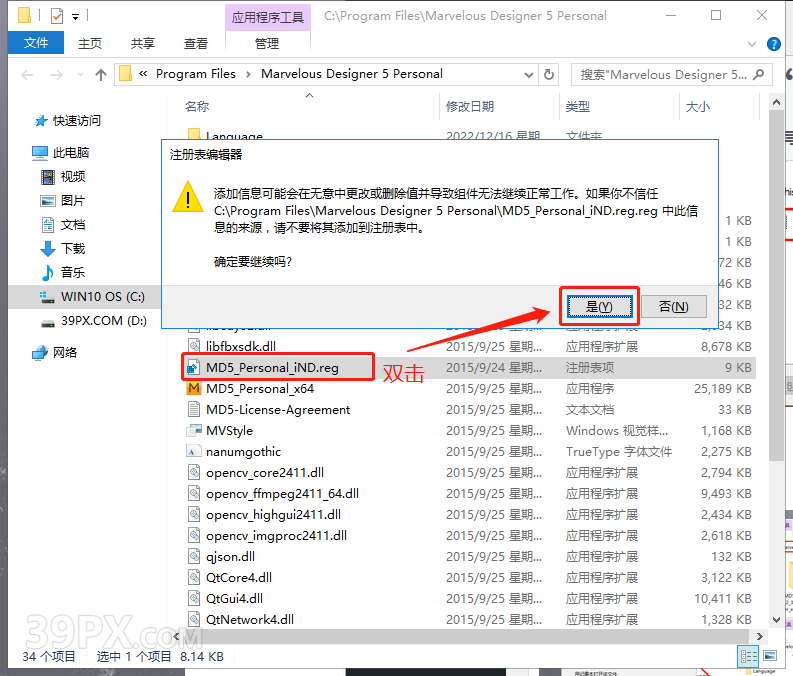
Task: Open the address bar history dropdown
Action: pyautogui.click(x=528, y=75)
